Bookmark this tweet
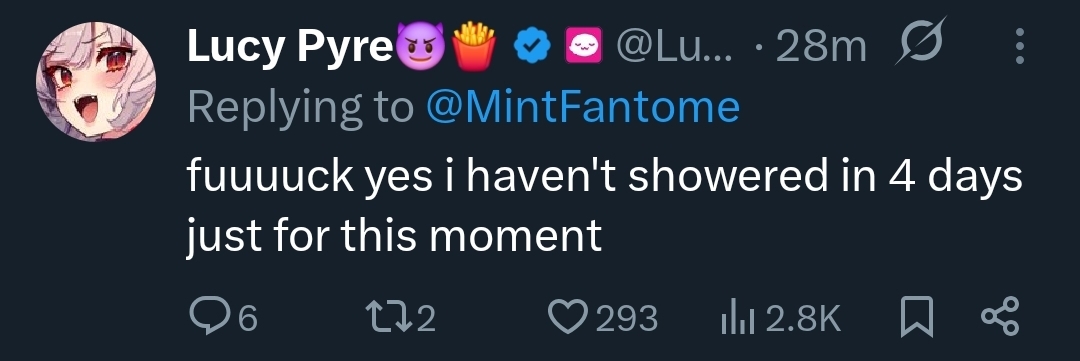This screenshot has width=1080, height=361. (917, 318)
